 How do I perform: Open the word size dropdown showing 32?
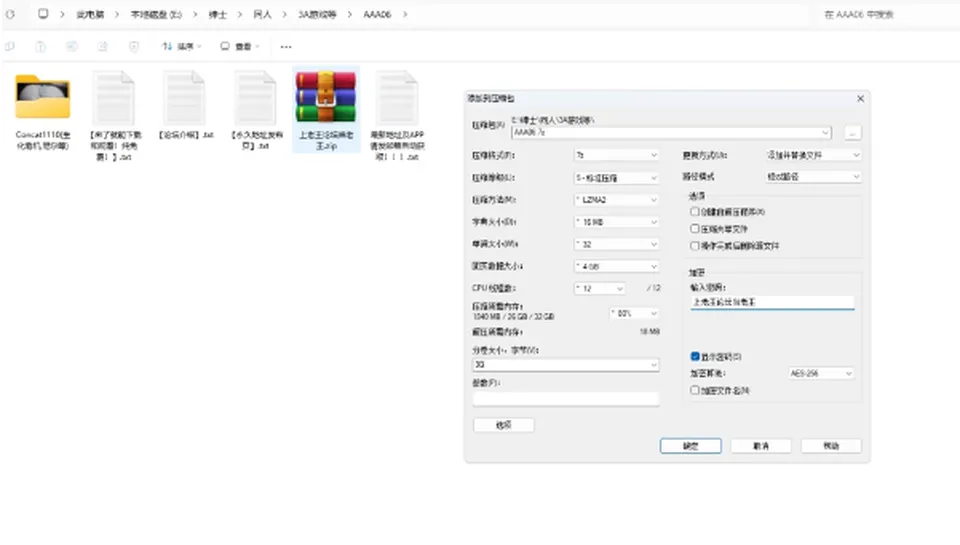tap(616, 244)
